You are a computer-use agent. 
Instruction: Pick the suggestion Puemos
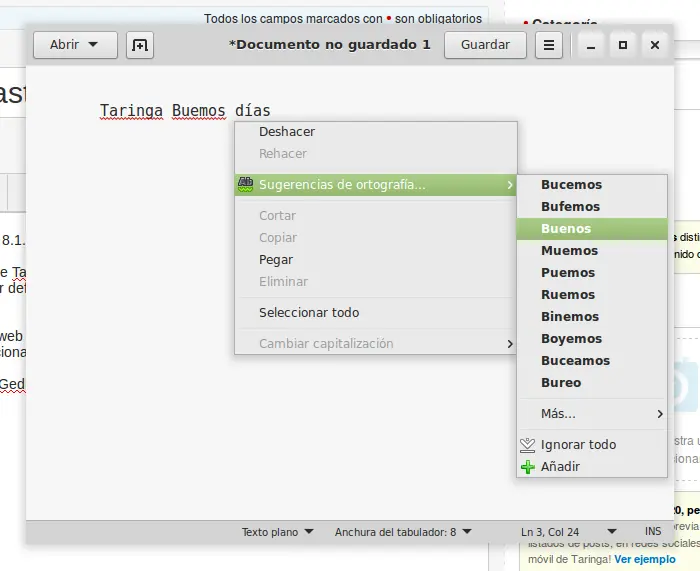tap(592, 273)
